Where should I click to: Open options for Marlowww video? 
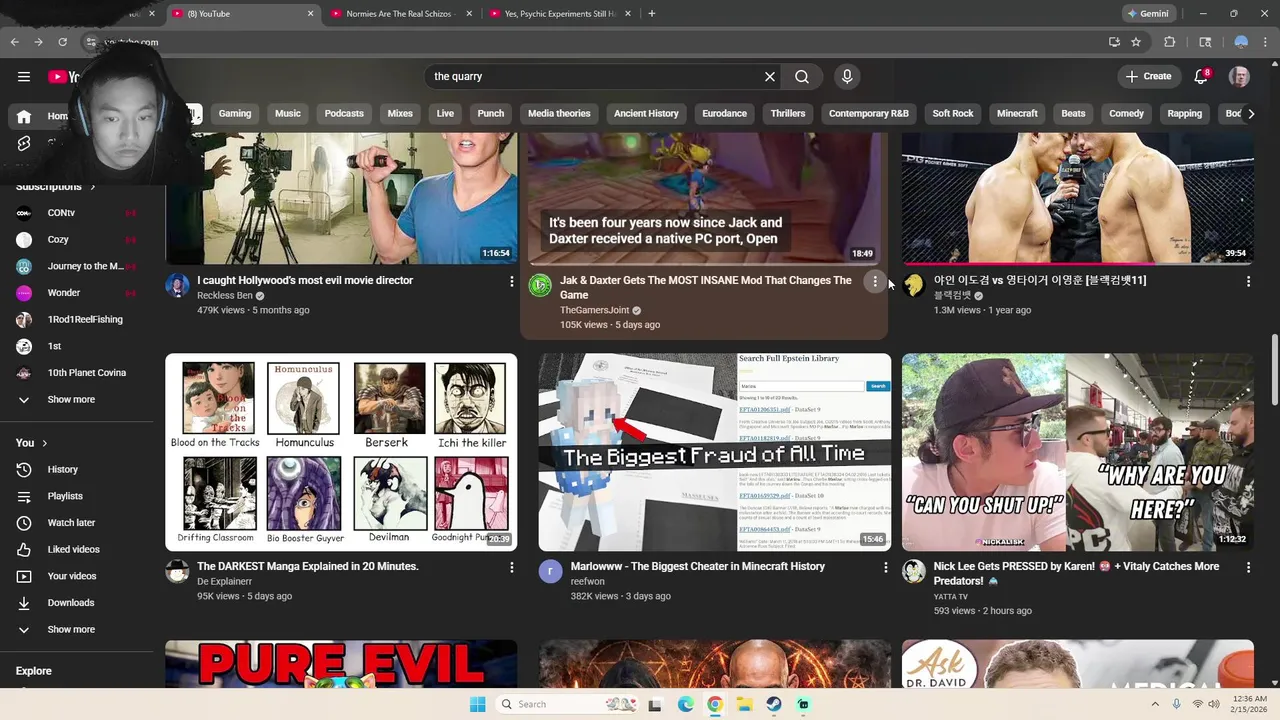click(885, 567)
